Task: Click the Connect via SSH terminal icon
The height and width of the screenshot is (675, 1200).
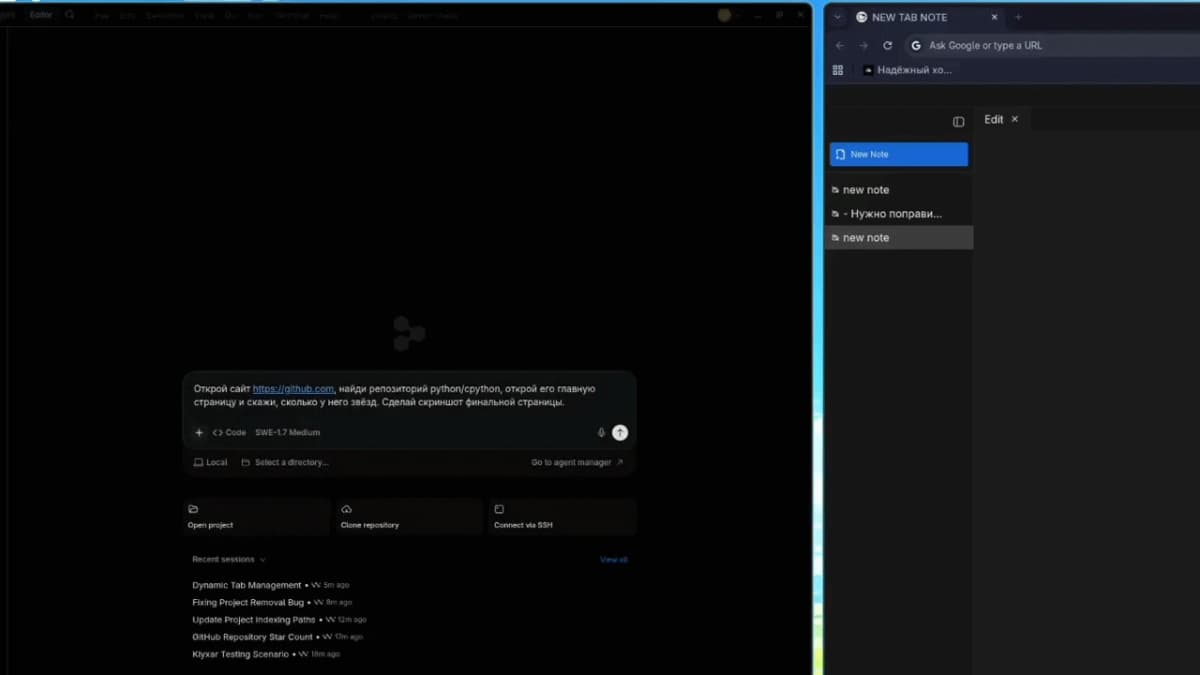Action: 499,509
